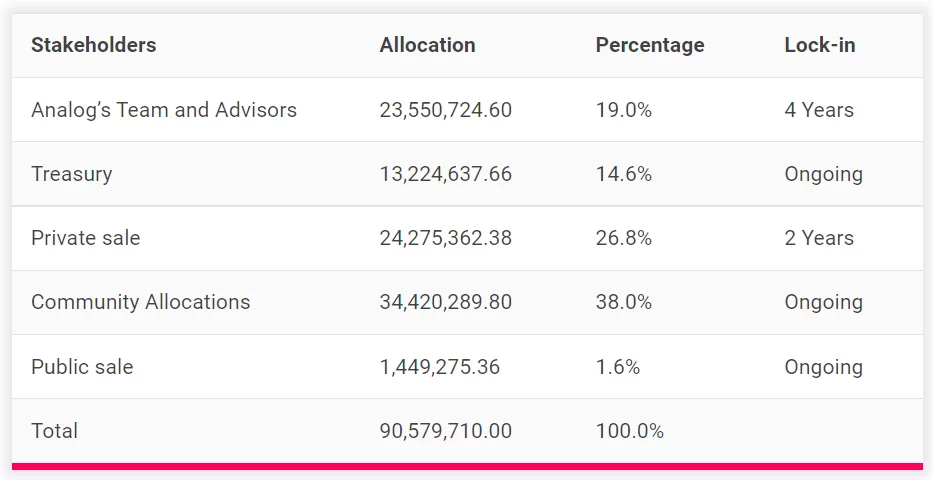The height and width of the screenshot is (480, 933).
Task: Click the Allocation column header
Action: tap(427, 45)
